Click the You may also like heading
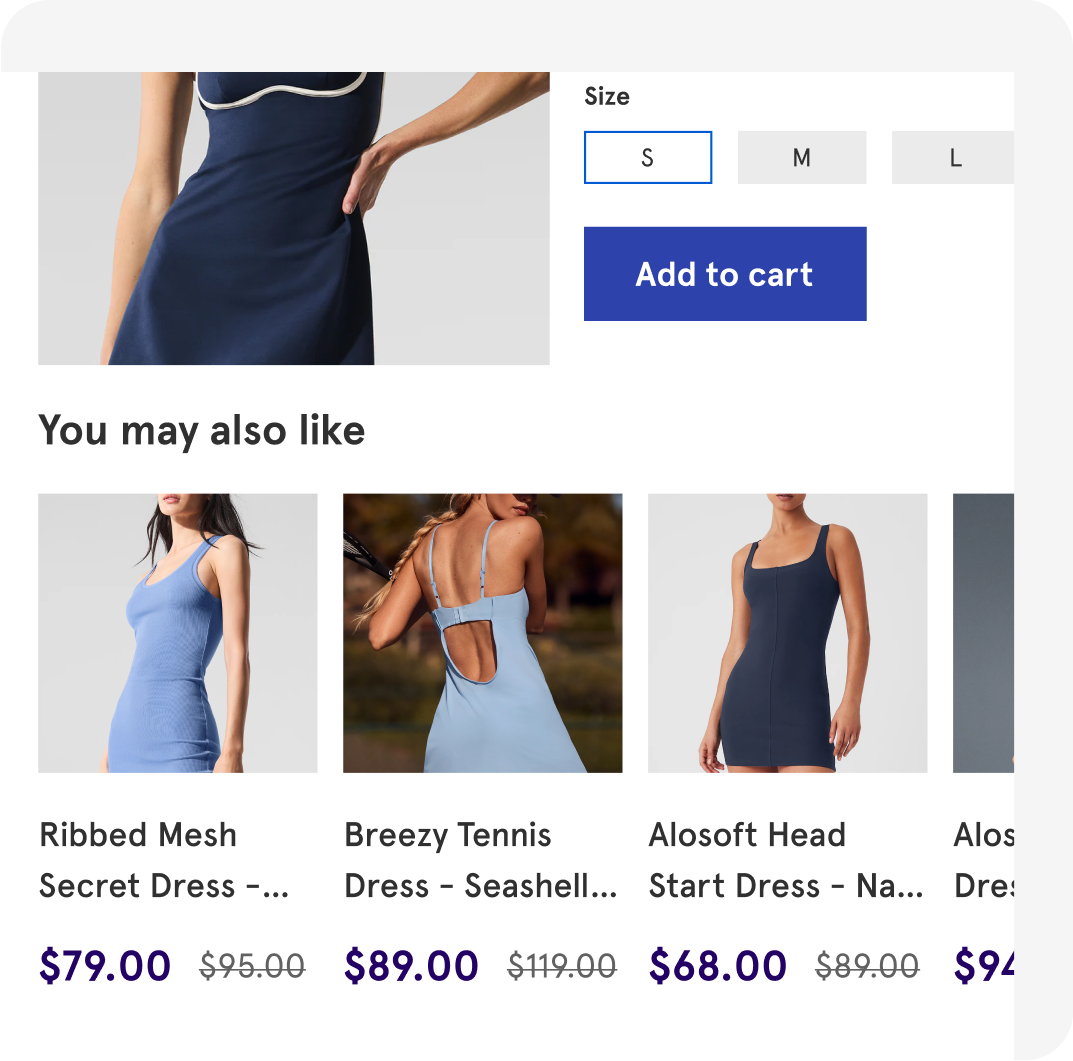The width and height of the screenshot is (1073, 1061). 202,431
